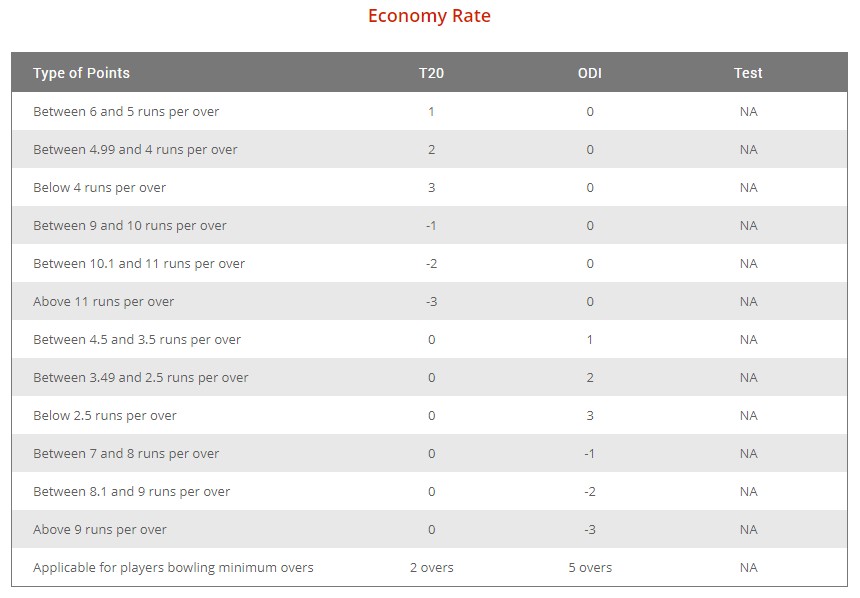This screenshot has width=860, height=598.
Task: Click 'Between 8.1 and 9 runs per over' label
Action: coord(132,492)
